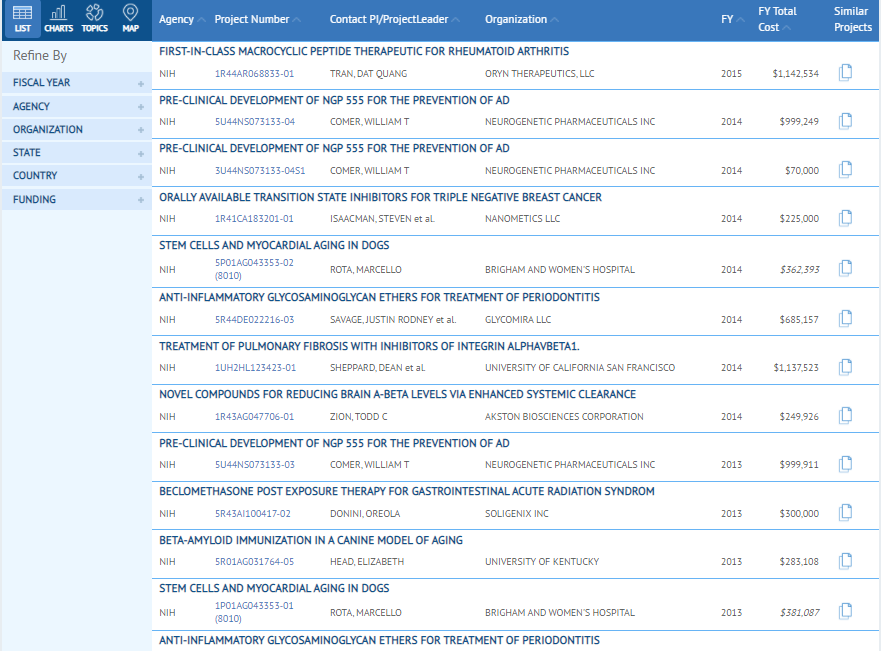Screen dimensions: 881x651
Task: Click organization SOLIGENIX INC
Action: click(516, 513)
